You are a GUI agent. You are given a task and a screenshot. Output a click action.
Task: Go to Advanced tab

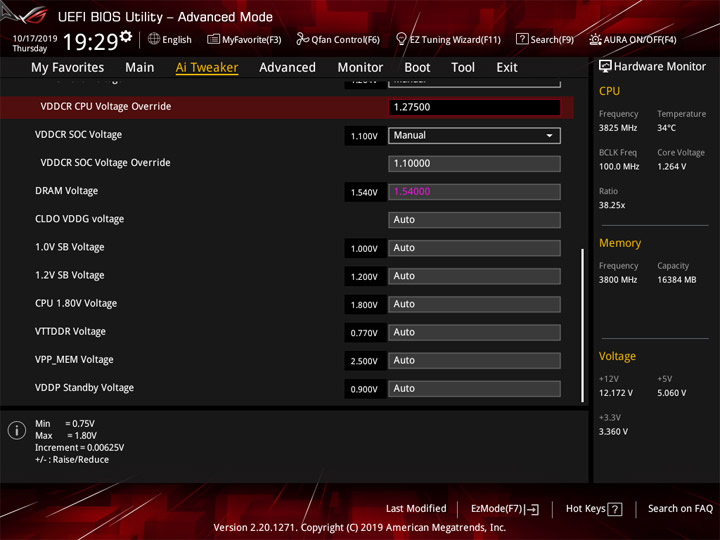(x=287, y=68)
